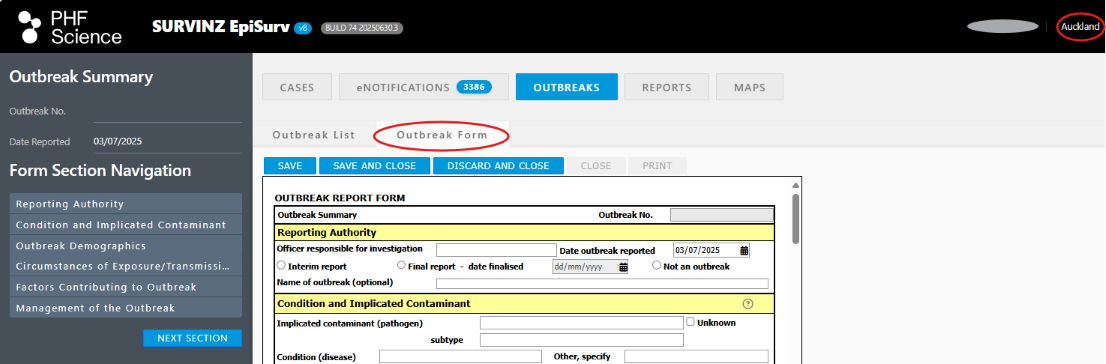Click scrollbar up arrow of the form
This screenshot has height=364, width=1106.
coord(796,186)
